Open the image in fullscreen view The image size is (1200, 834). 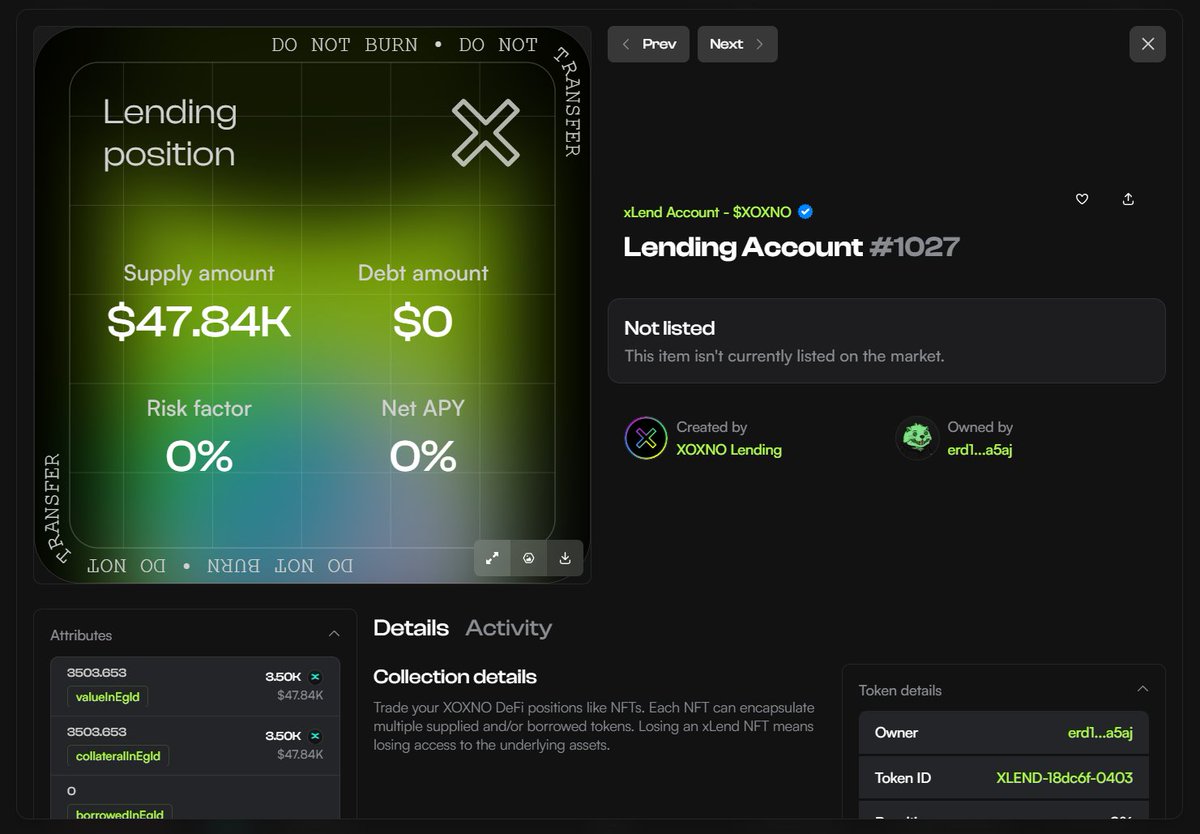pyautogui.click(x=492, y=558)
